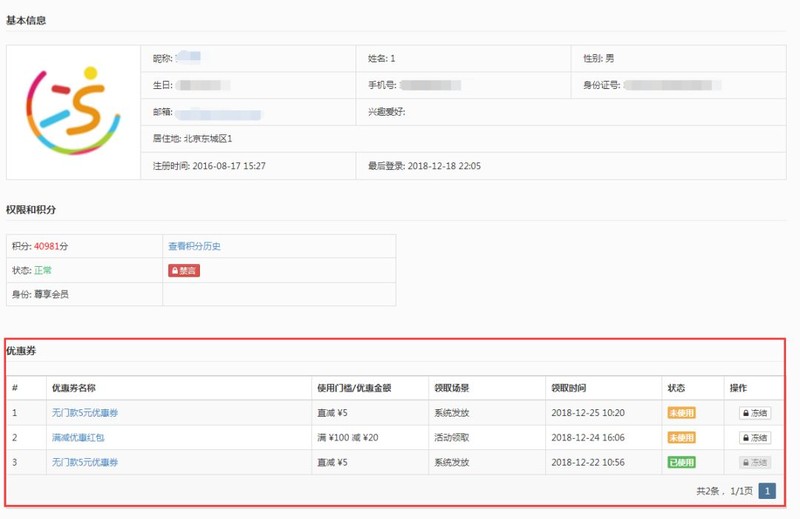Open first 无门款5元优惠券 coupon link
The image size is (800, 519).
click(85, 412)
